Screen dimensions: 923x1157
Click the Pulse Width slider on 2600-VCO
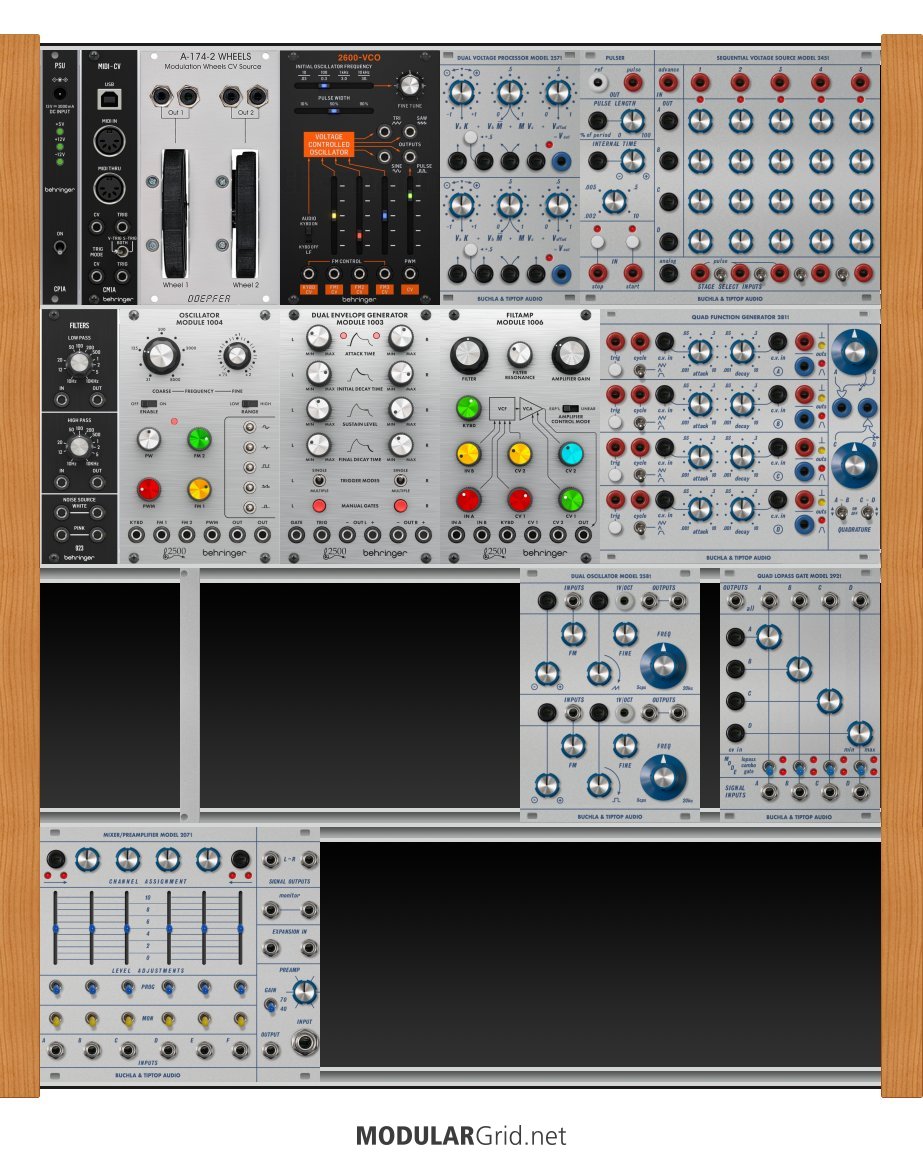pos(333,111)
